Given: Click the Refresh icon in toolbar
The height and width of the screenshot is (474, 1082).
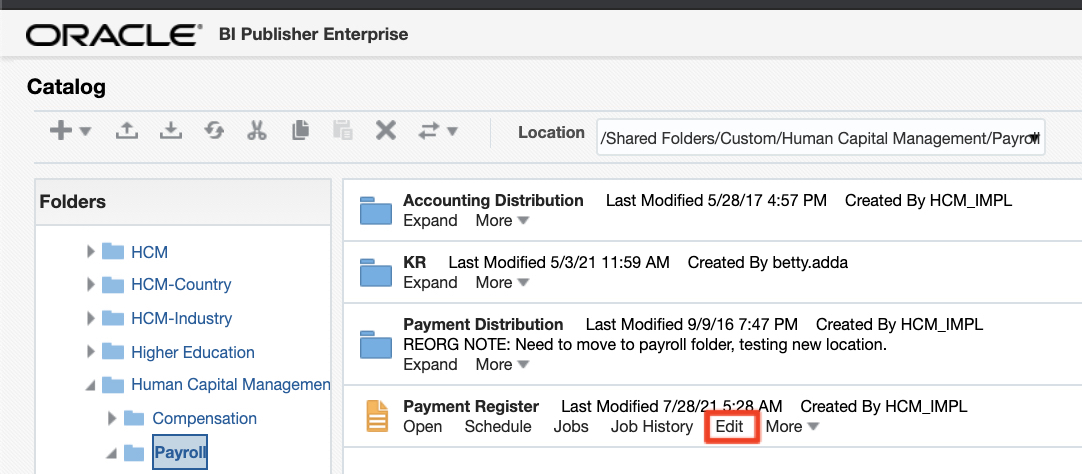Looking at the screenshot, I should click(213, 131).
